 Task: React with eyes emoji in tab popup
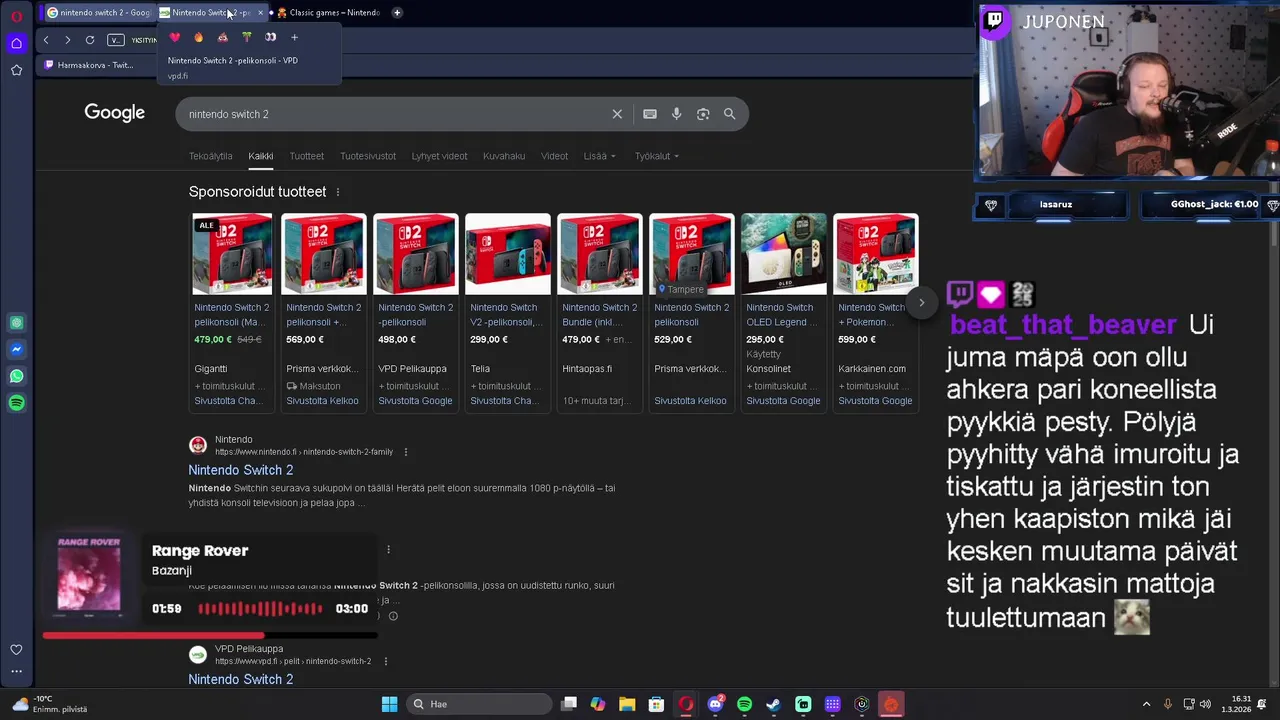coord(270,37)
